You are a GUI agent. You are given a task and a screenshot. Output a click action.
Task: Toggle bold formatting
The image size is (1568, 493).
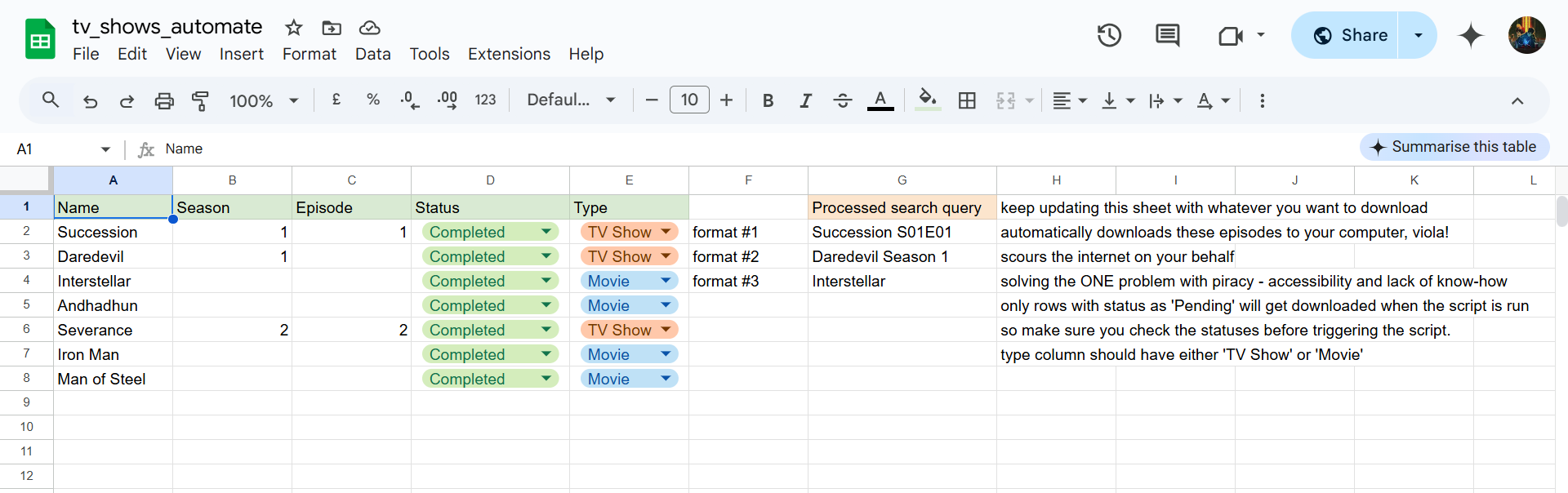click(x=768, y=100)
